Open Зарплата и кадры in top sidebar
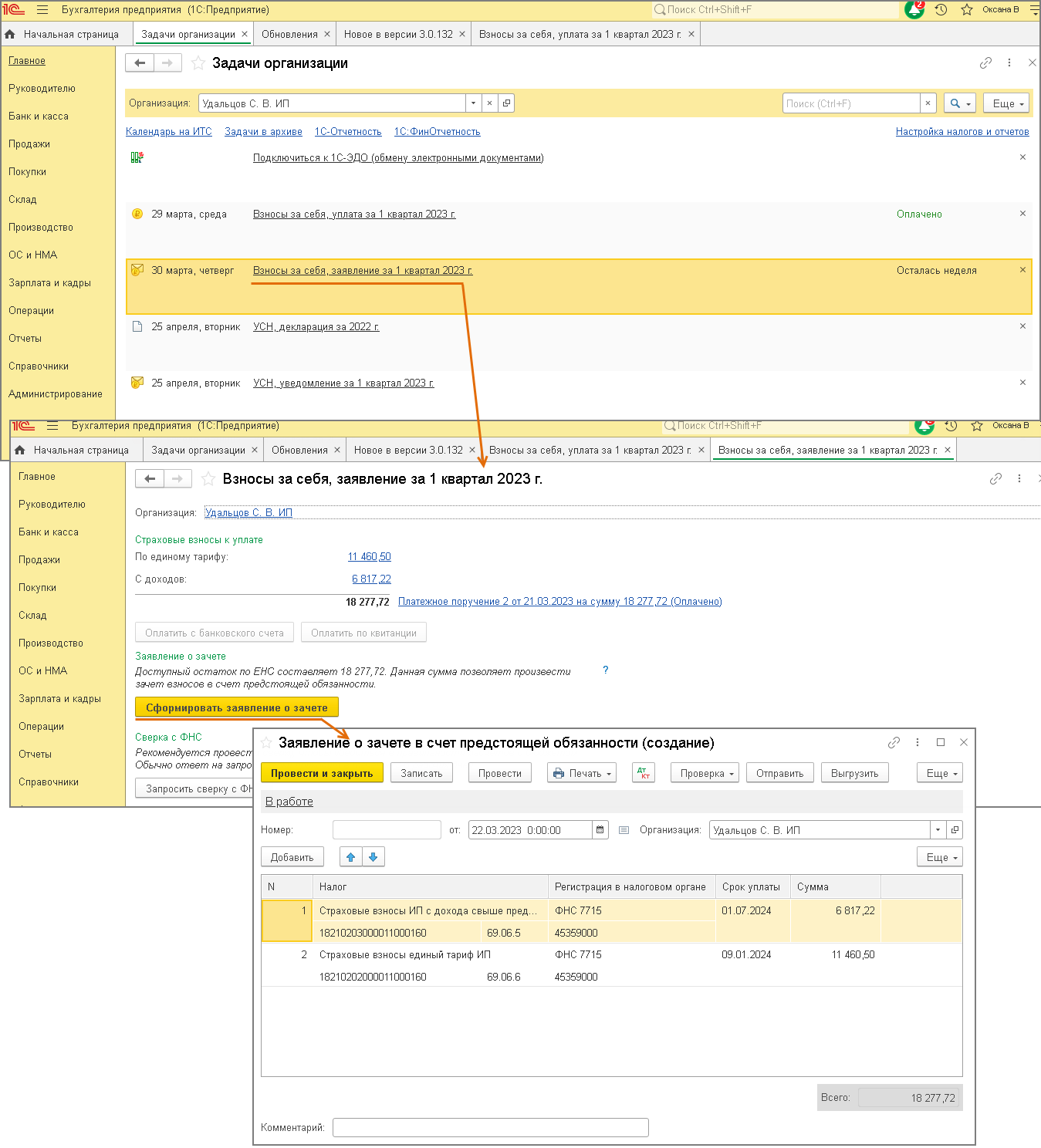This screenshot has width=1041, height=1148. pos(49,283)
